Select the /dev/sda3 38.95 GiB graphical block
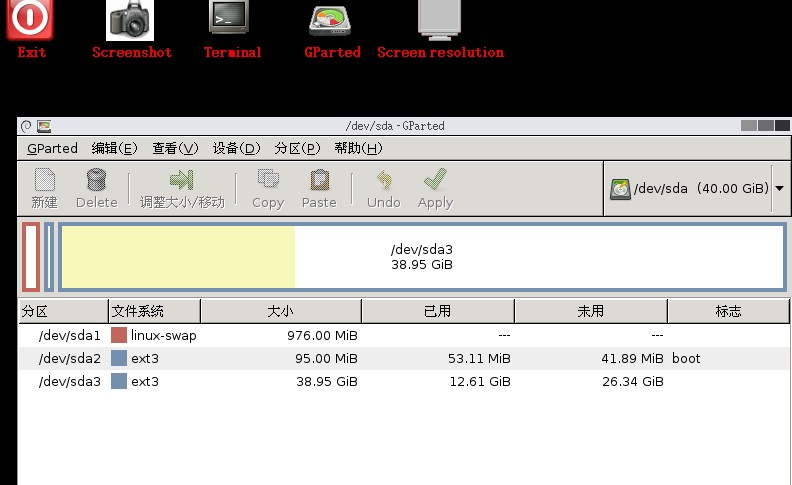The image size is (792, 485). [x=422, y=257]
